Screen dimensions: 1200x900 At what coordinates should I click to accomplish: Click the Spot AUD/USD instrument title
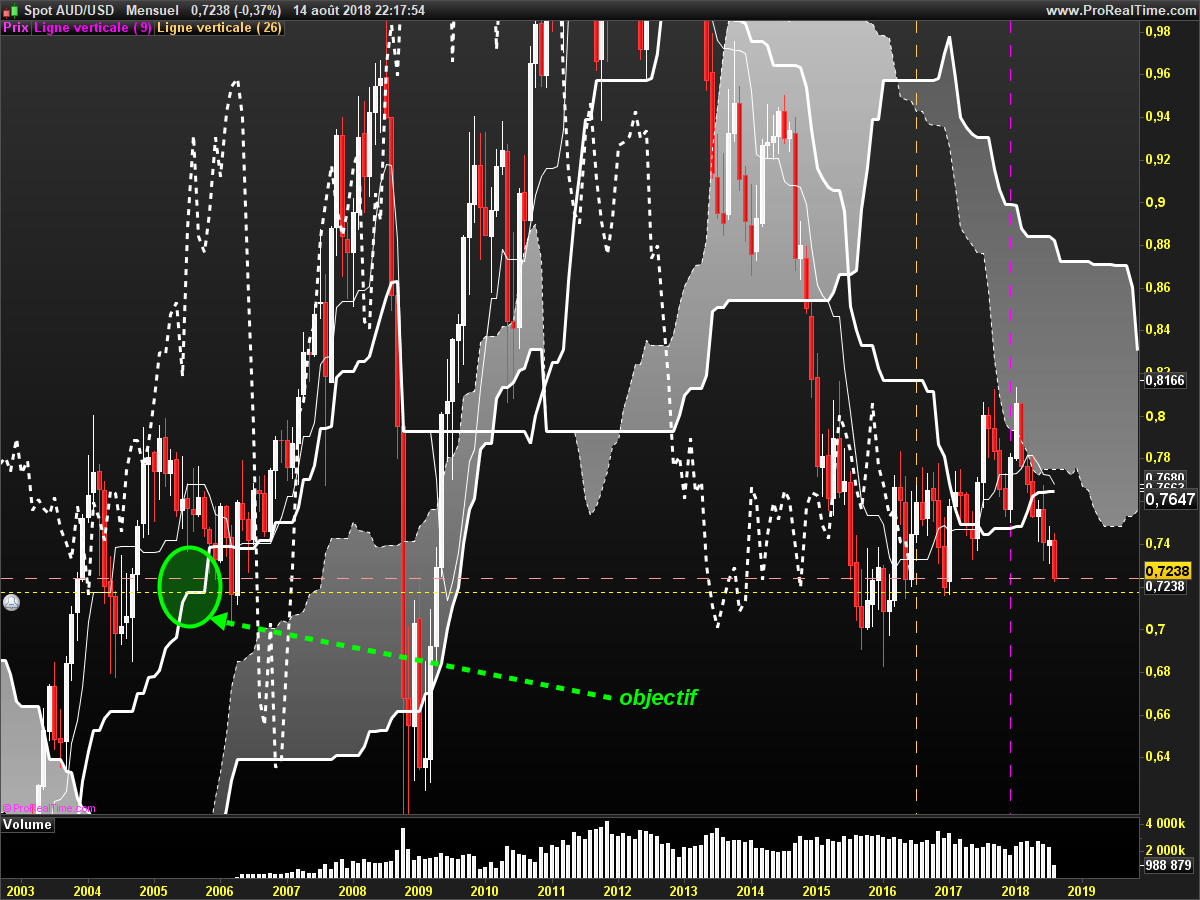coord(68,10)
